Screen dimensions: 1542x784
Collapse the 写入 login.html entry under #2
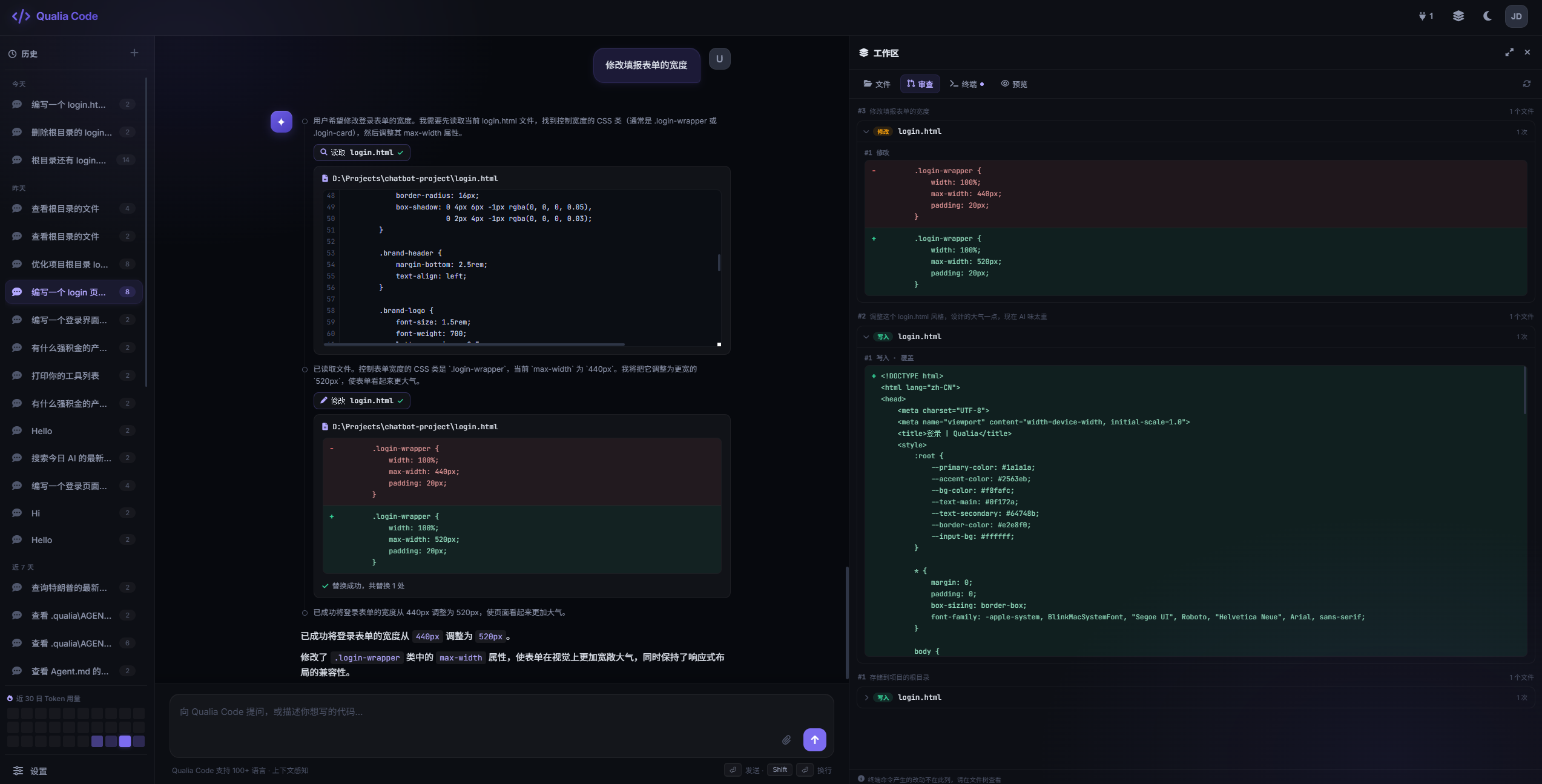click(x=866, y=337)
